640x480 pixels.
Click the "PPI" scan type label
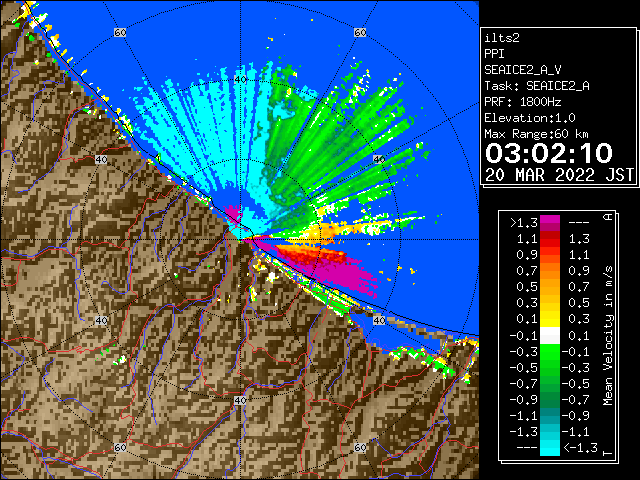coord(494,54)
